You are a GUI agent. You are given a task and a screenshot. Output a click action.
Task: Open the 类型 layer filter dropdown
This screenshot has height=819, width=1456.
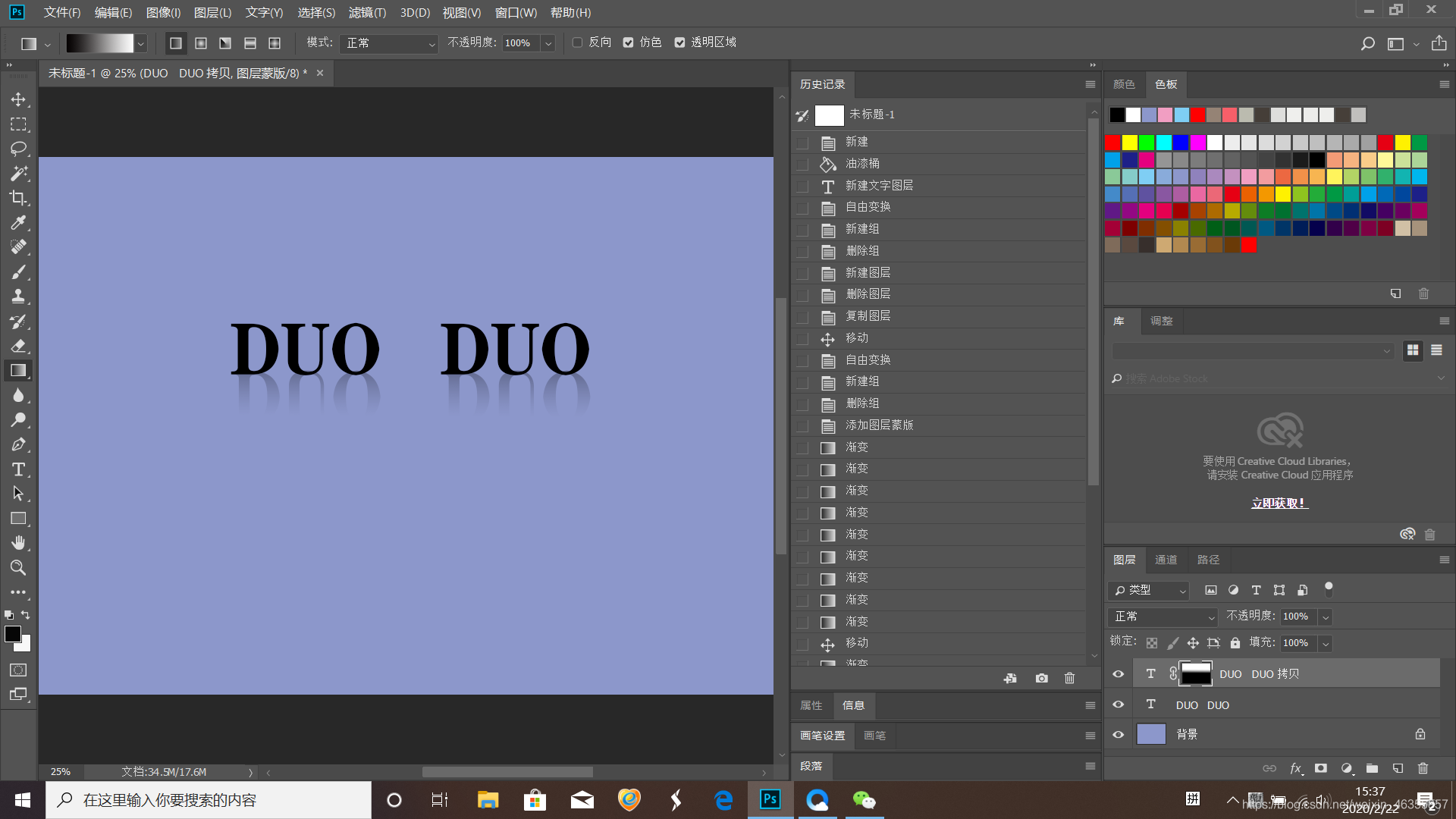[1148, 590]
